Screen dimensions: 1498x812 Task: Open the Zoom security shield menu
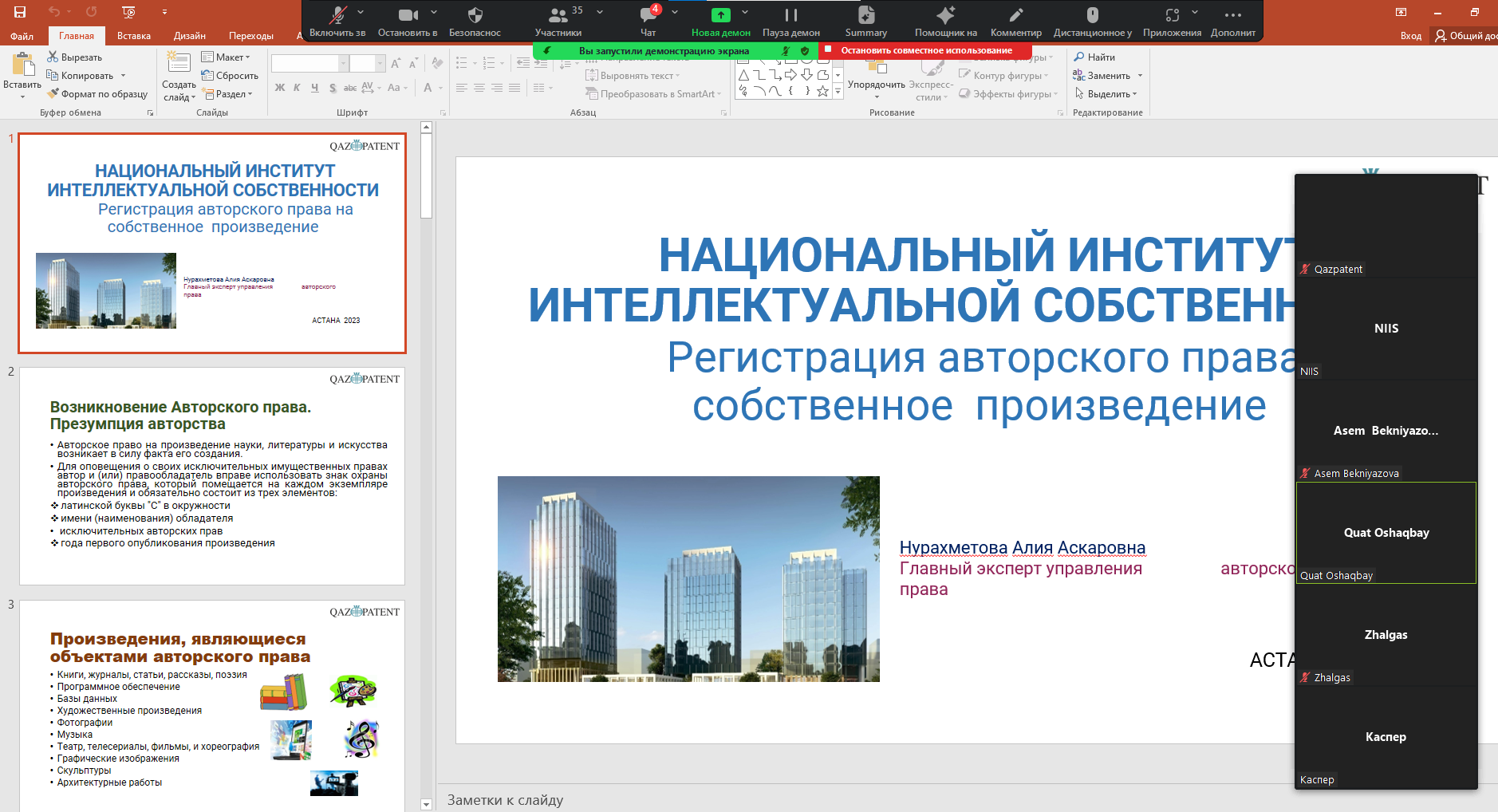click(475, 15)
